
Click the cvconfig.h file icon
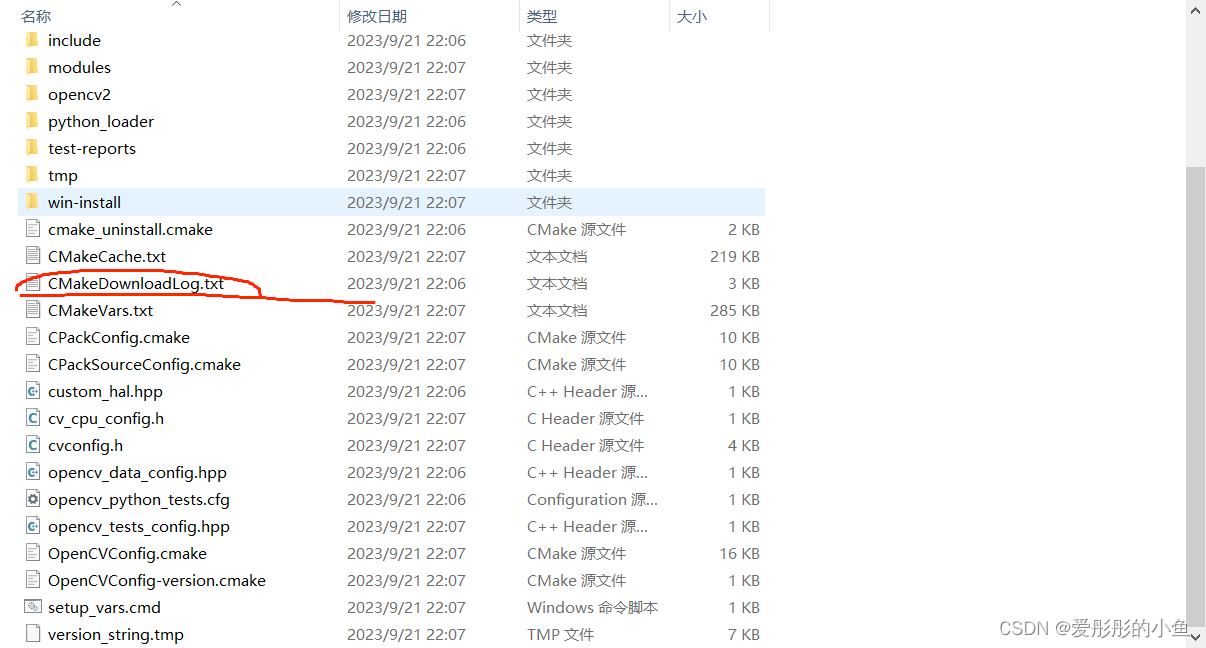[32, 445]
